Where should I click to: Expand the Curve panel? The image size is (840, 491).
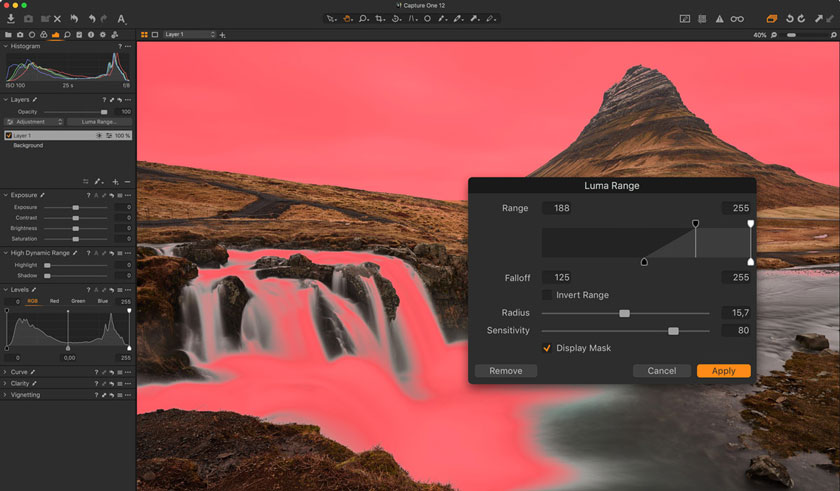point(20,372)
